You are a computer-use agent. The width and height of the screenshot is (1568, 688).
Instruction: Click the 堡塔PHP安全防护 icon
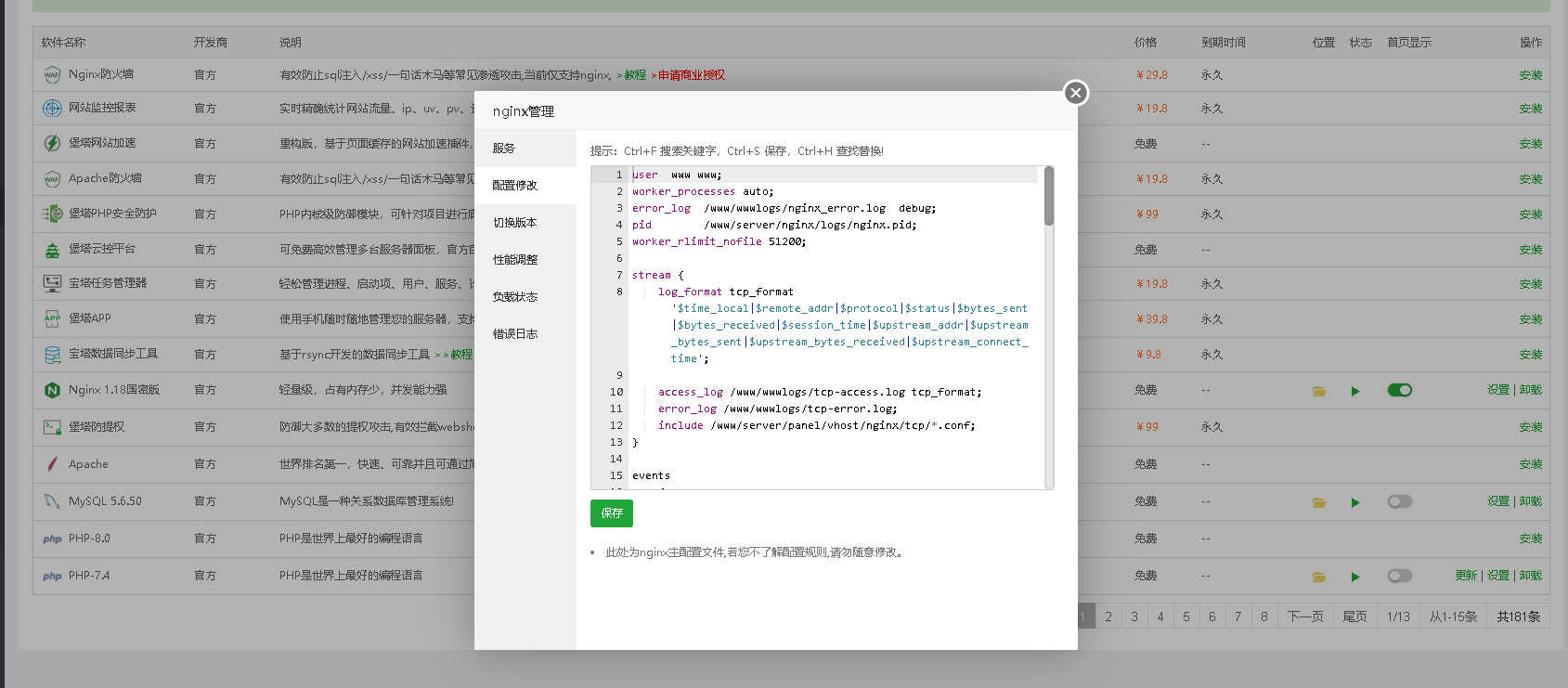pyautogui.click(x=52, y=214)
